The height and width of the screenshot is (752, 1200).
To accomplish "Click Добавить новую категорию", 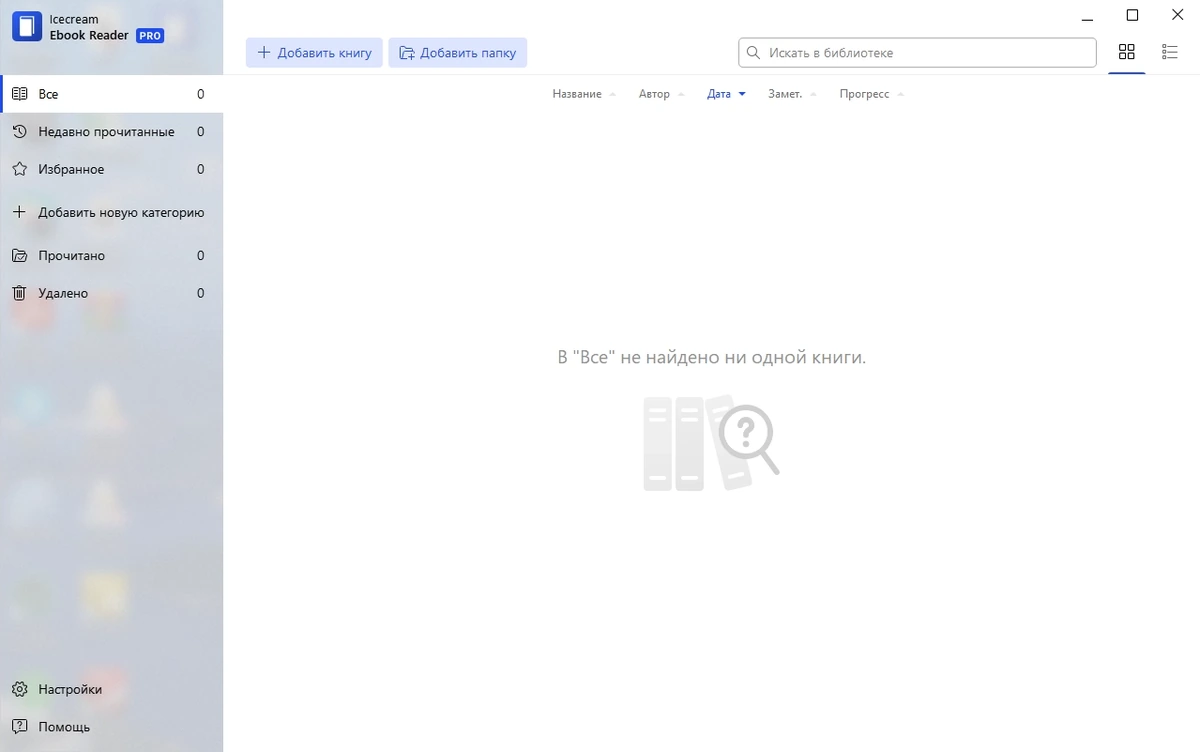I will pyautogui.click(x=112, y=212).
